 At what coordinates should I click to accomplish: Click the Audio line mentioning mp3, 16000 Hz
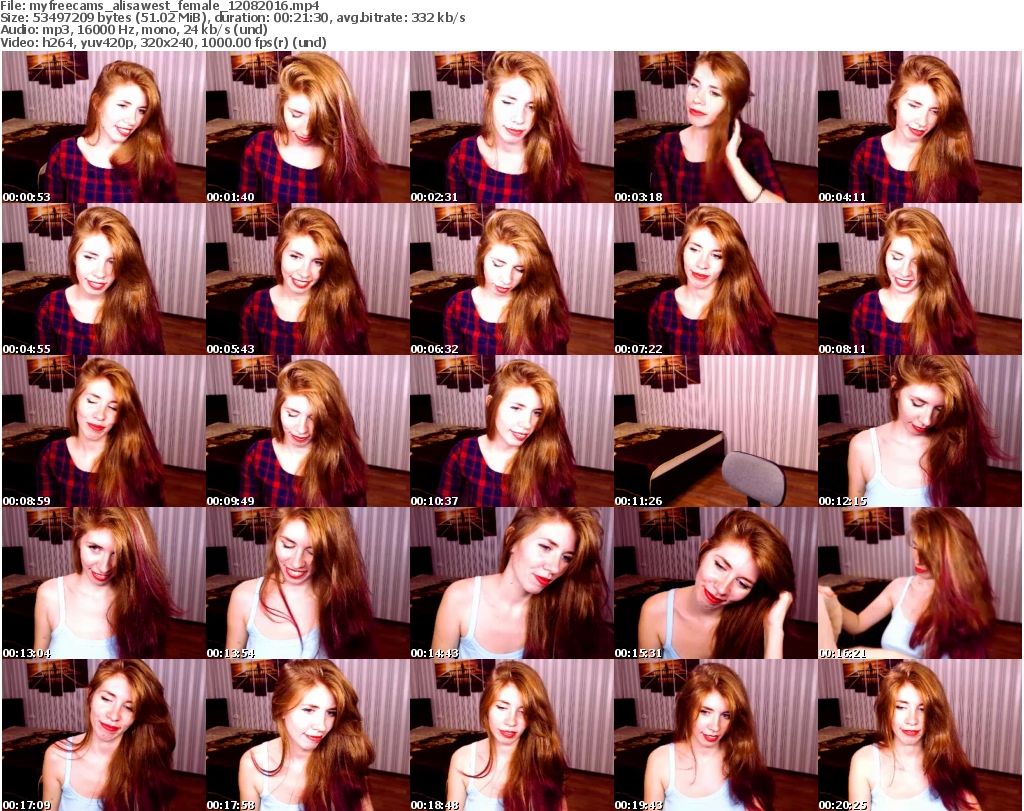134,30
